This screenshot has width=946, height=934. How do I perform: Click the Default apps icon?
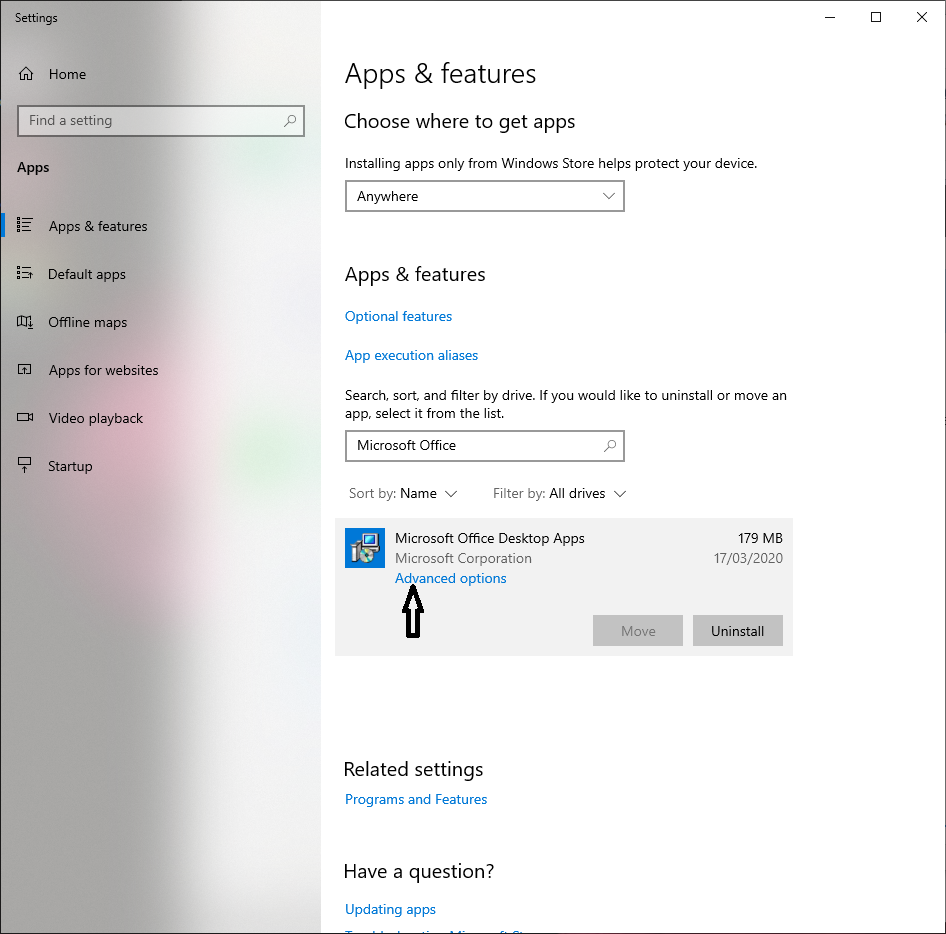click(x=25, y=273)
